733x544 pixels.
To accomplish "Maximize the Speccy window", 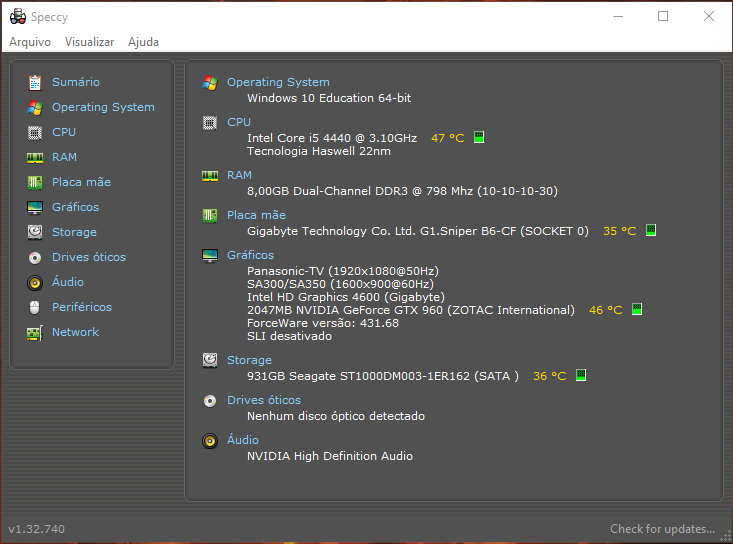I will pos(663,16).
